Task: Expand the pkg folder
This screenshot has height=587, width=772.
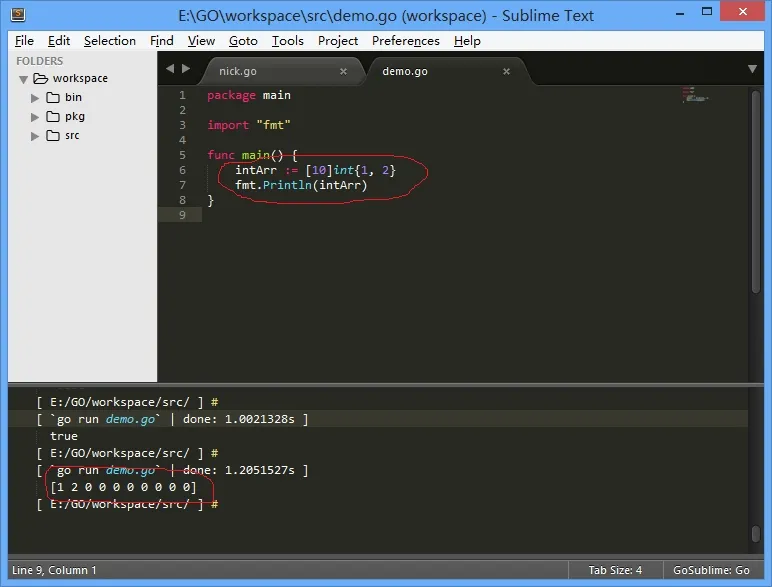Action: [x=35, y=117]
